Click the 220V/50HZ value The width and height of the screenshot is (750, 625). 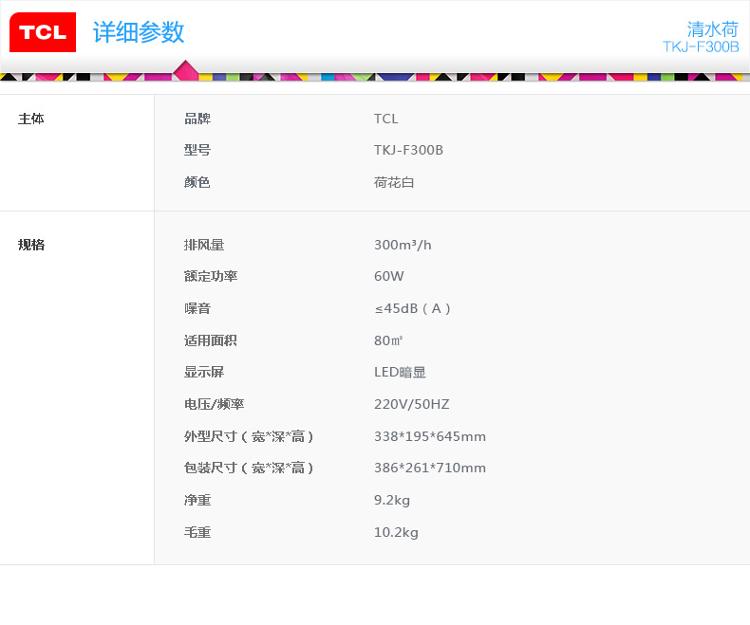pos(412,404)
